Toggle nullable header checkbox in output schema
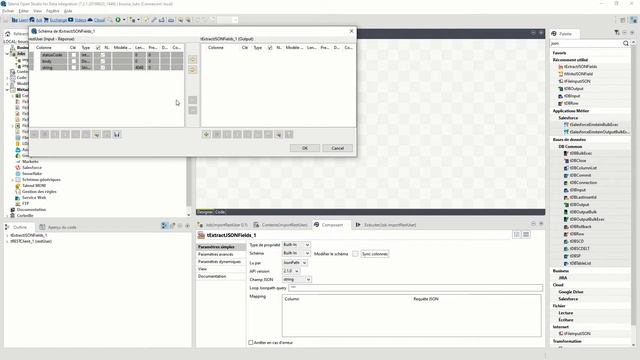 pyautogui.click(x=270, y=48)
